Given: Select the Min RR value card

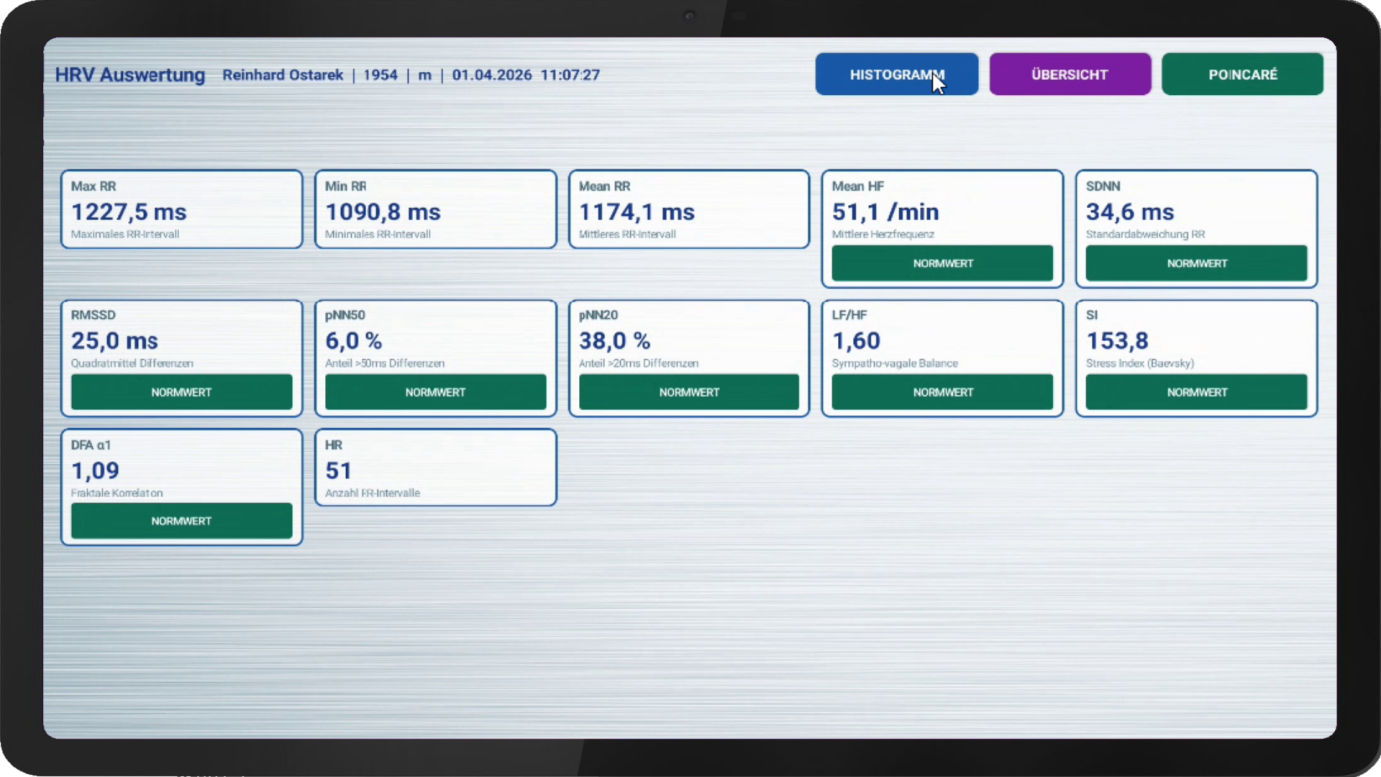Looking at the screenshot, I should [435, 209].
